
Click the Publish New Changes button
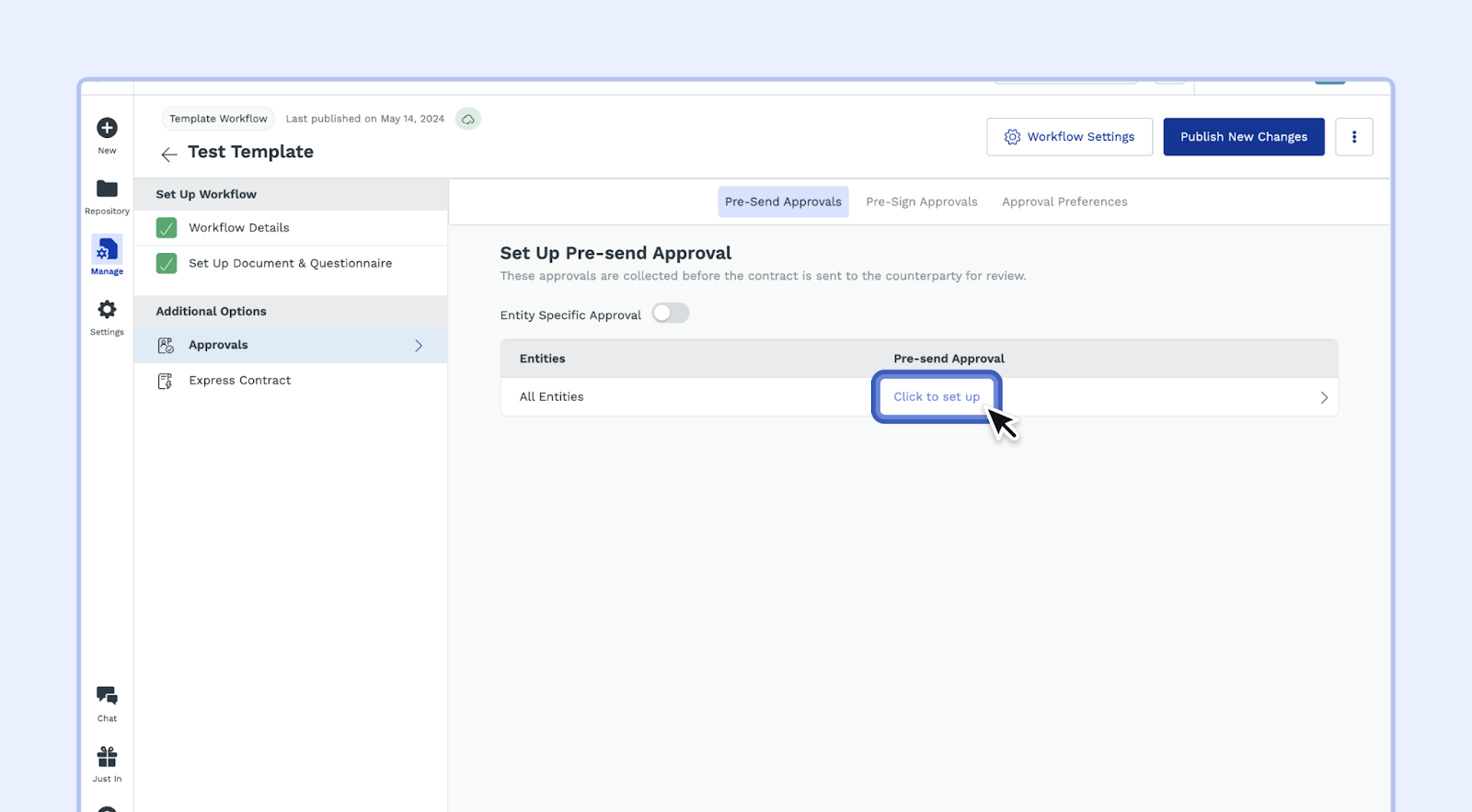click(x=1243, y=137)
